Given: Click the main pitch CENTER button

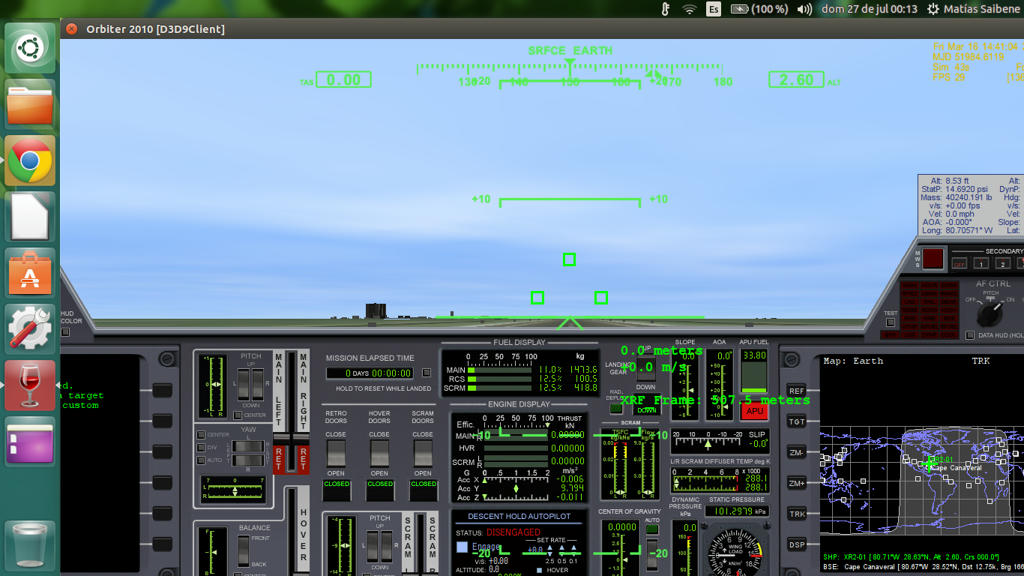Looking at the screenshot, I should point(238,415).
